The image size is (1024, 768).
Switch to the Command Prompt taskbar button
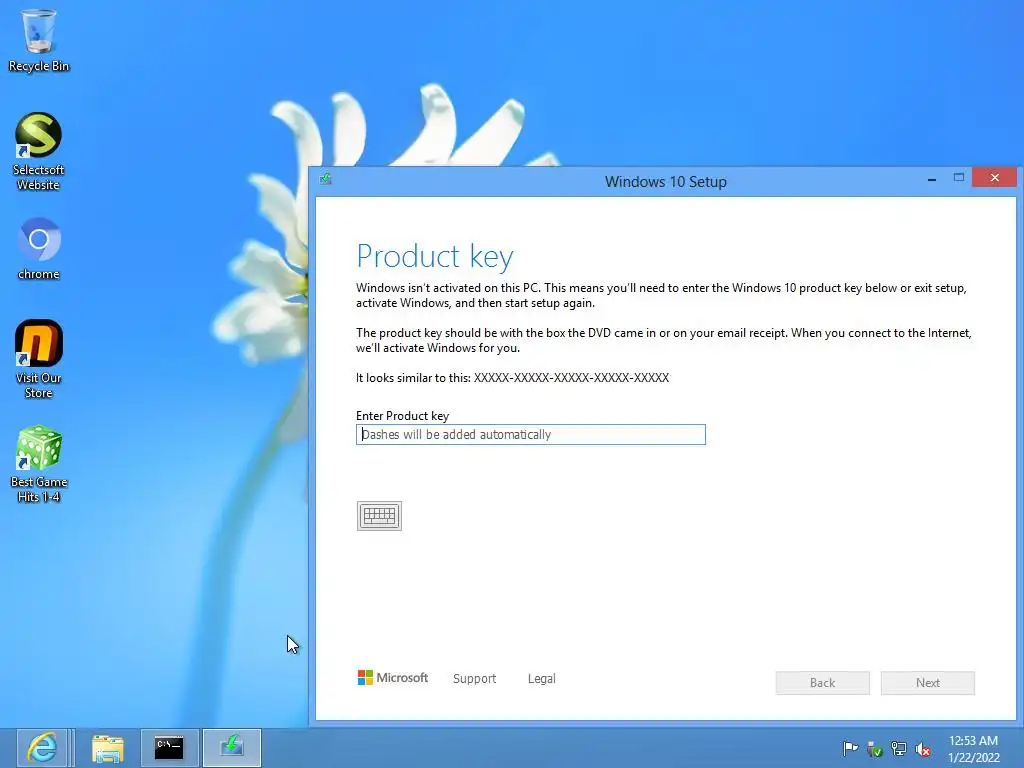pos(169,748)
